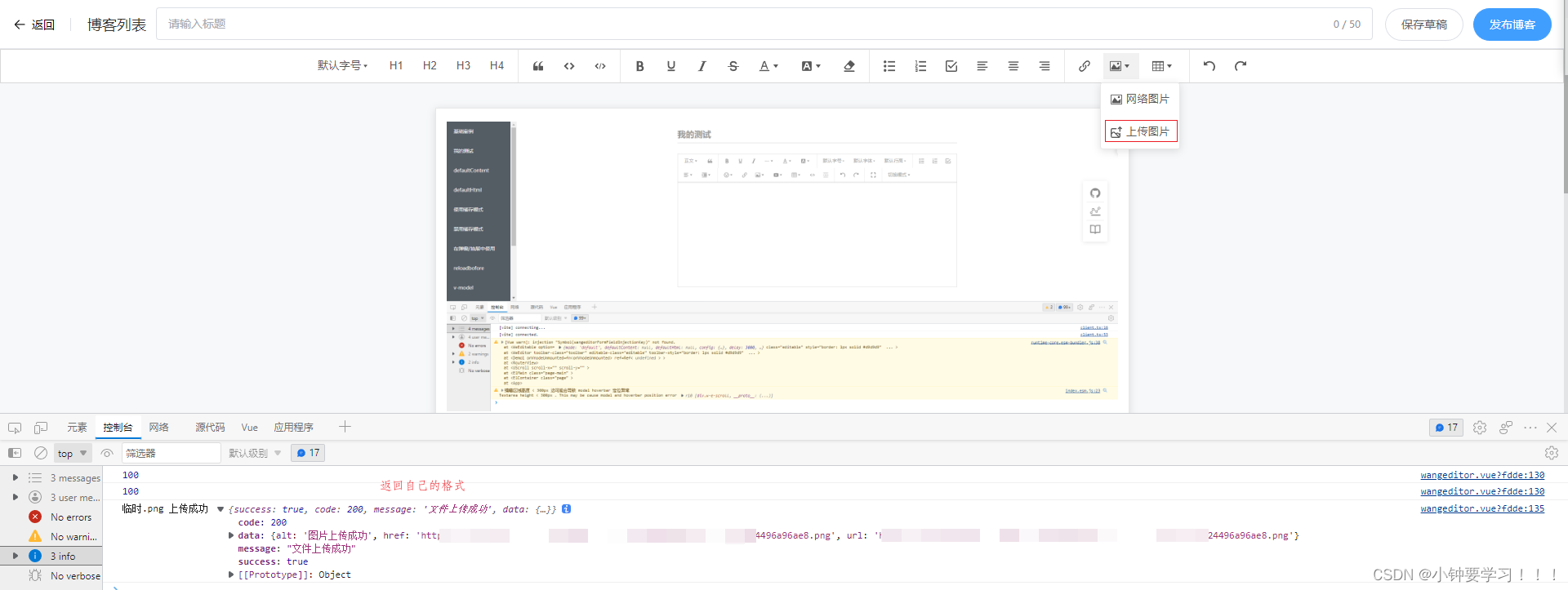Clear the console with the ban icon

(41, 453)
